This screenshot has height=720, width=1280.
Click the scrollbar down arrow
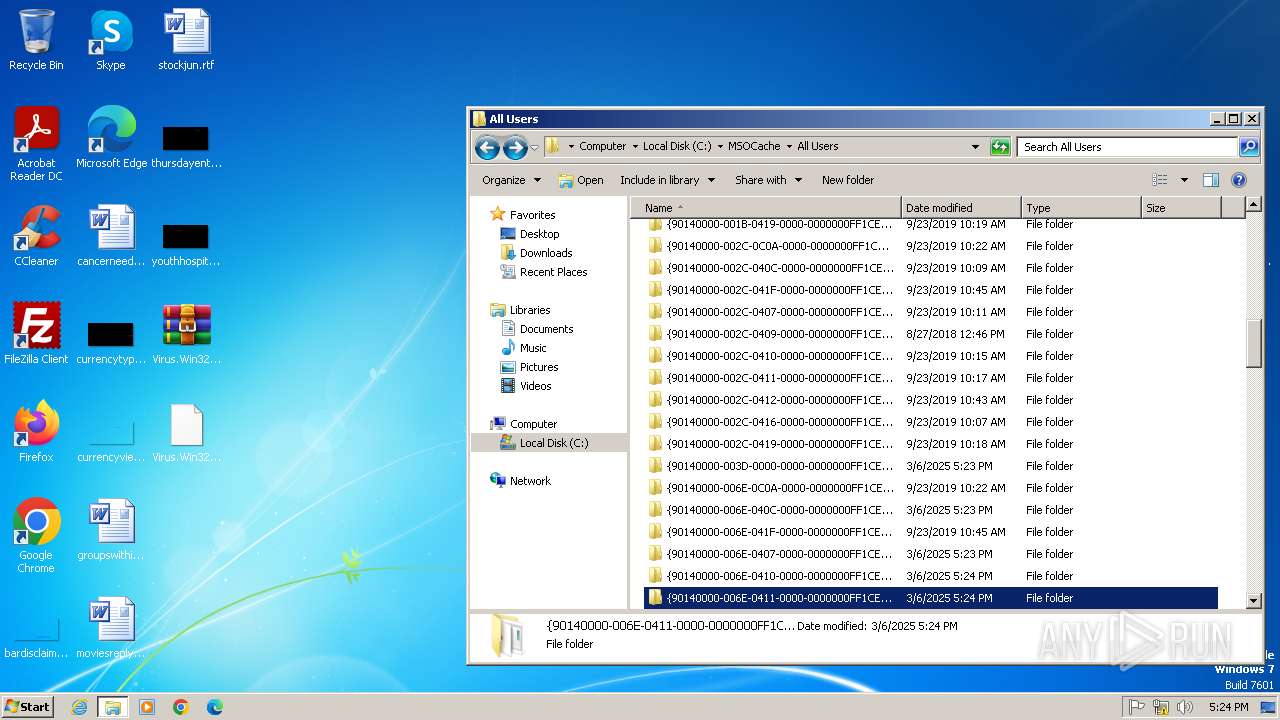pos(1254,600)
